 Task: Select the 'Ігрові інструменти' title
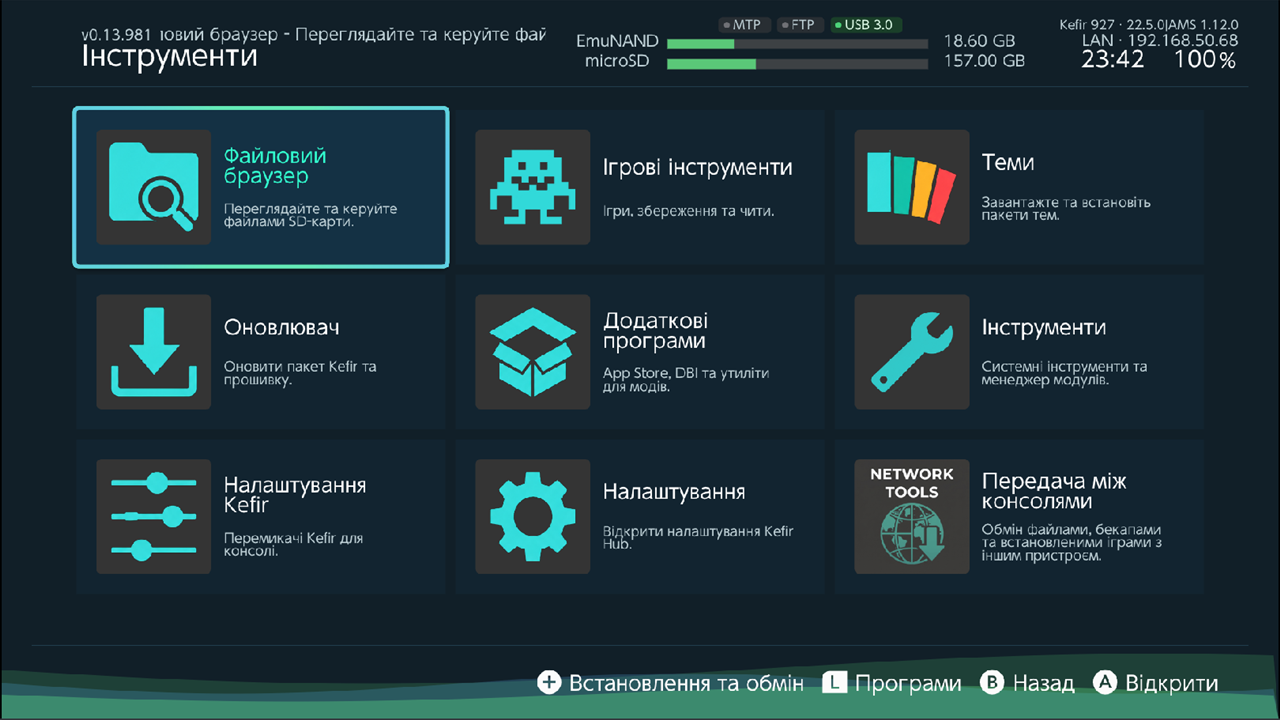[x=698, y=167]
